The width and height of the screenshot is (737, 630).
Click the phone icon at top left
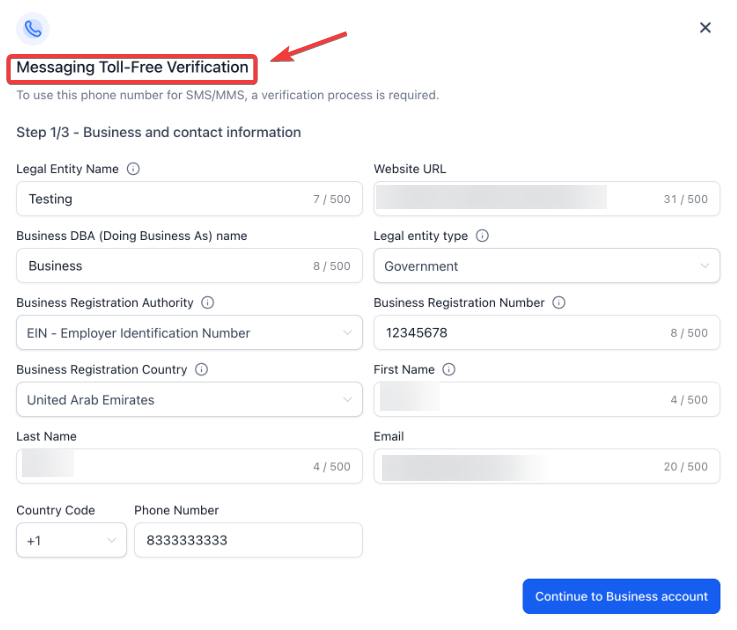[x=33, y=28]
